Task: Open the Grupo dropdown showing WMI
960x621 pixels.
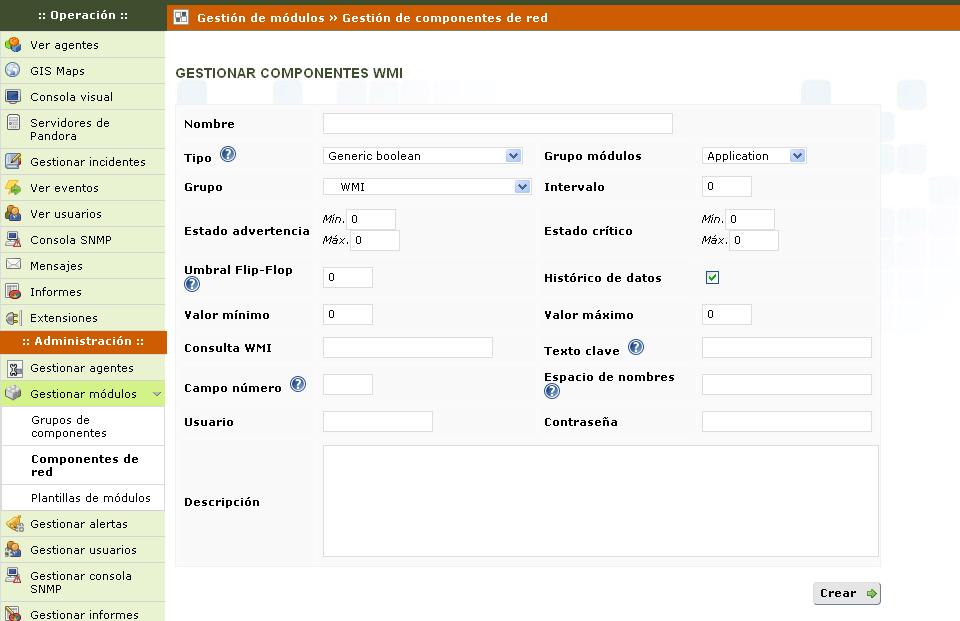Action: click(x=426, y=187)
